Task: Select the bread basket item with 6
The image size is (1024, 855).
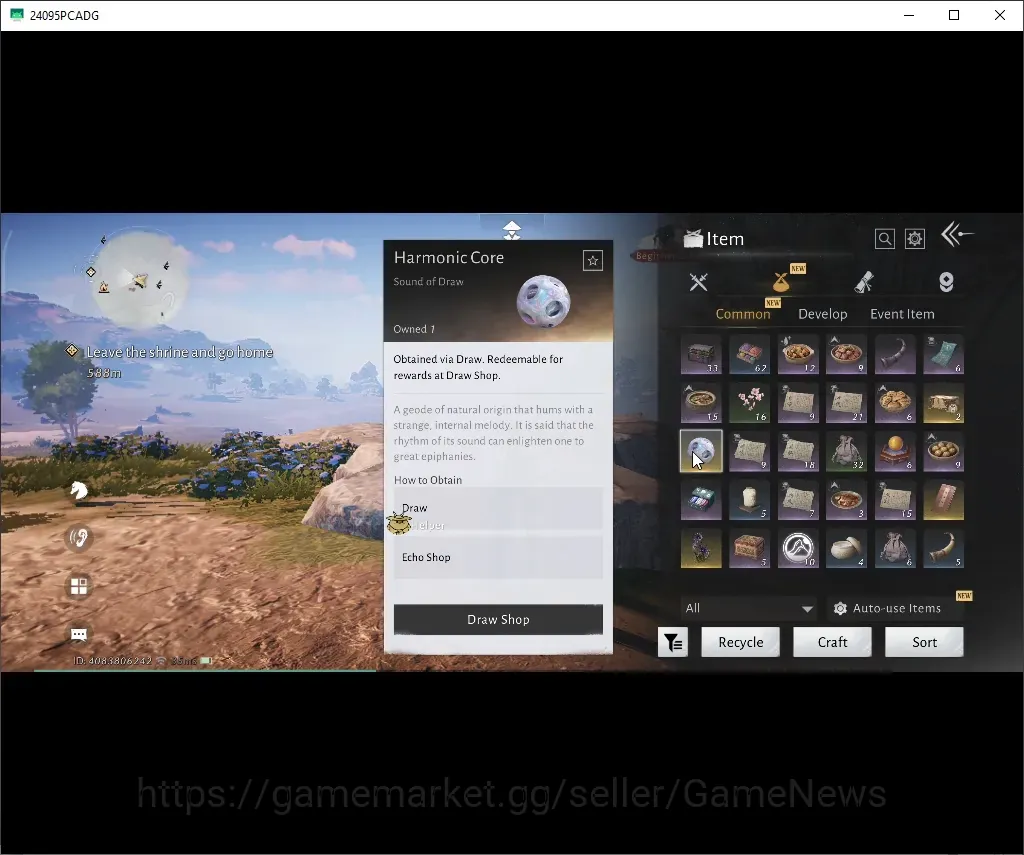Action: pyautogui.click(x=895, y=403)
